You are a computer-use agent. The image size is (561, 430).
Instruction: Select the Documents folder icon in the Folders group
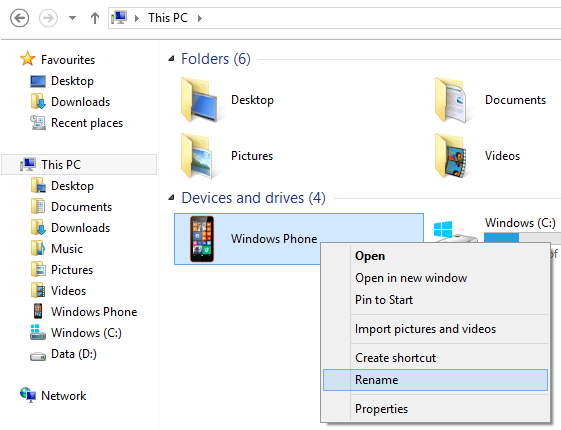click(452, 100)
